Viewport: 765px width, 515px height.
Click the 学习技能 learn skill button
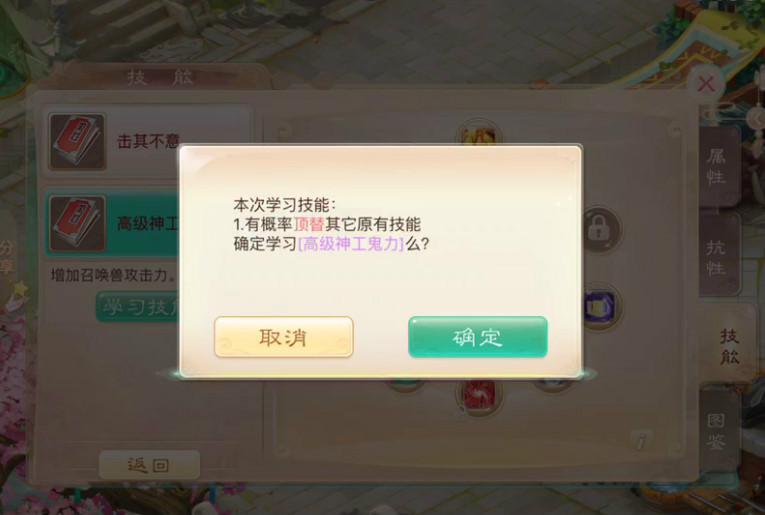click(x=138, y=307)
